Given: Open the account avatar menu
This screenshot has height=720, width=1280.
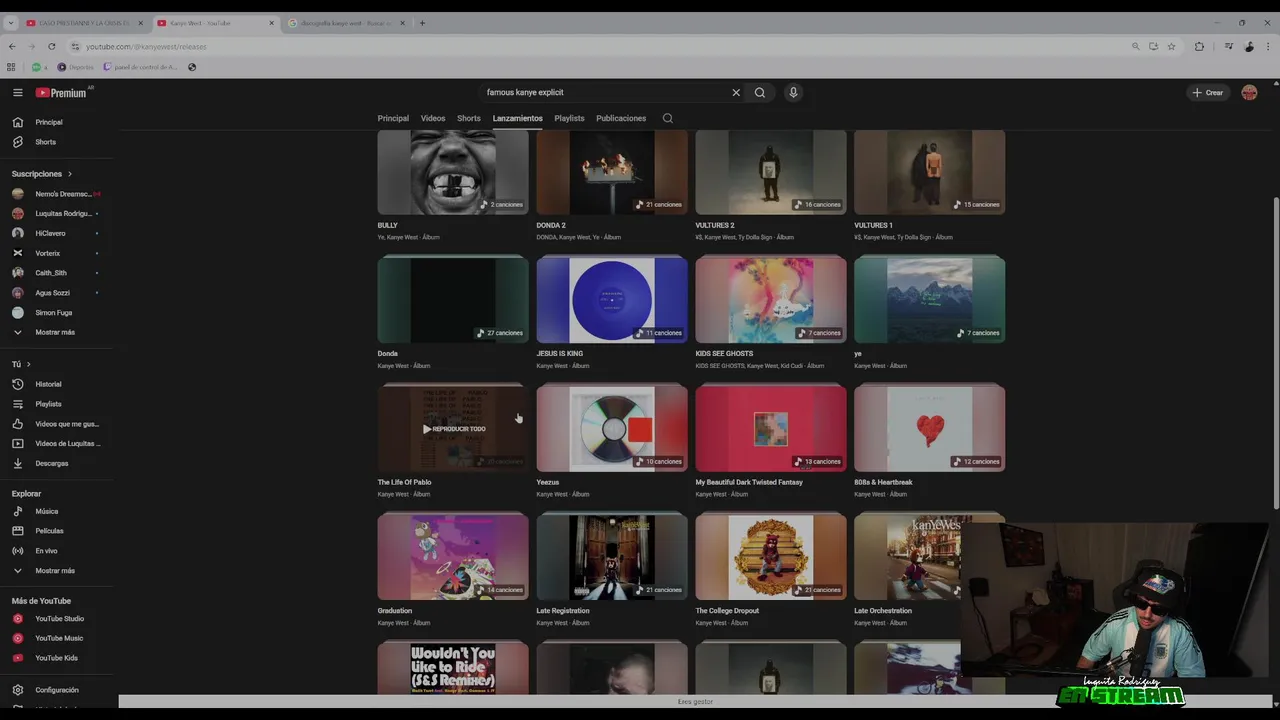Looking at the screenshot, I should point(1249,92).
